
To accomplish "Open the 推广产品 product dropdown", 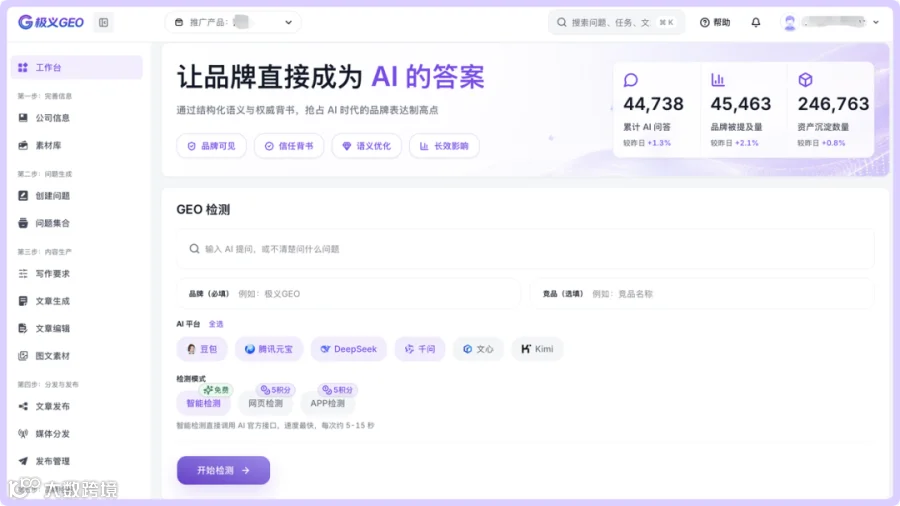I will [233, 22].
